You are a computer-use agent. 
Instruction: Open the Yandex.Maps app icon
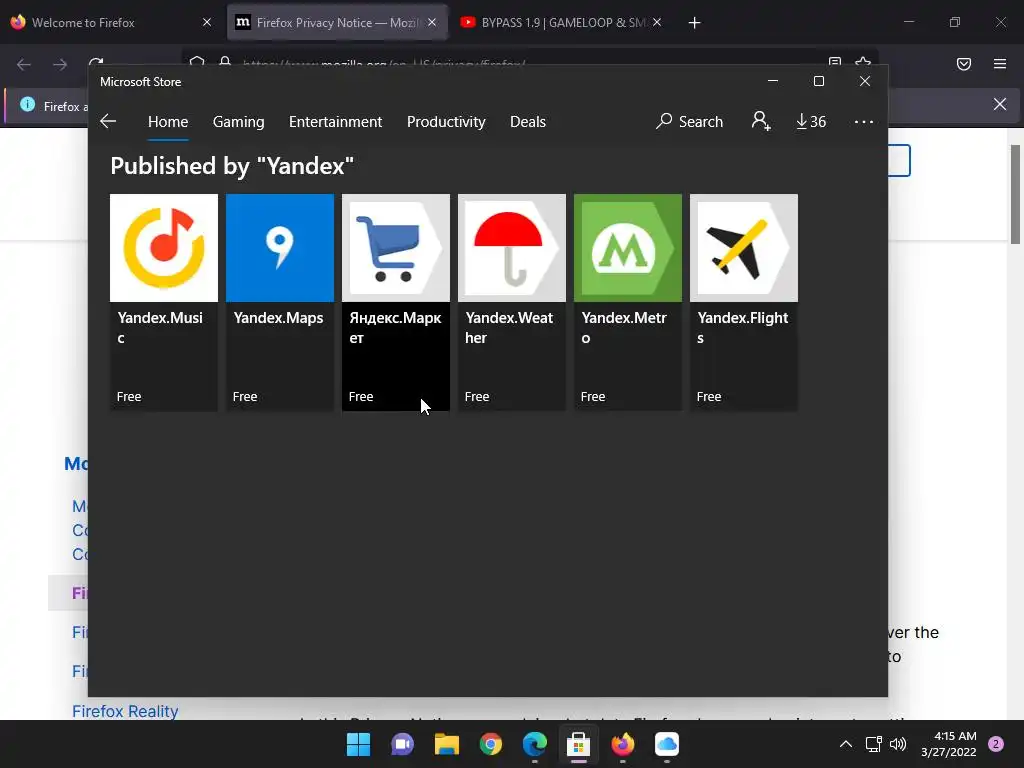click(x=280, y=248)
